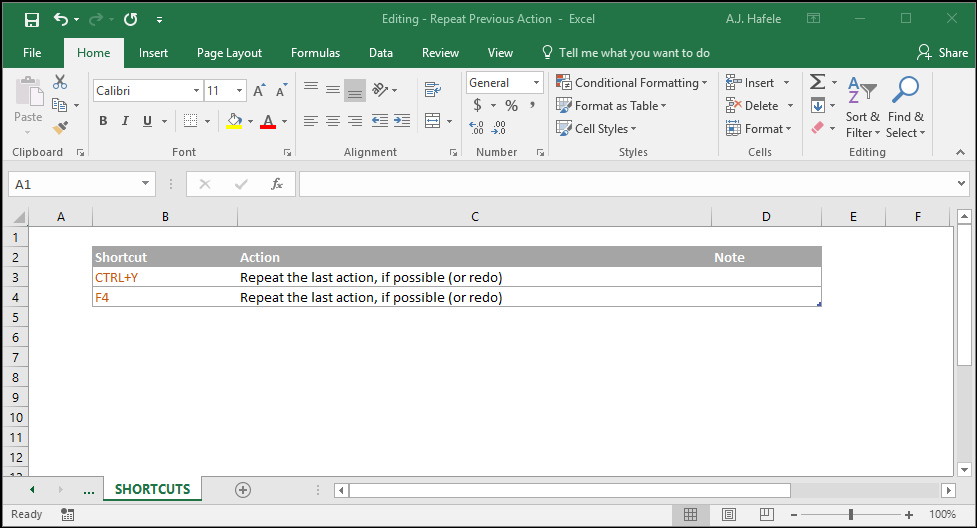The height and width of the screenshot is (528, 977).
Task: Center text horizontally
Action: (x=333, y=121)
